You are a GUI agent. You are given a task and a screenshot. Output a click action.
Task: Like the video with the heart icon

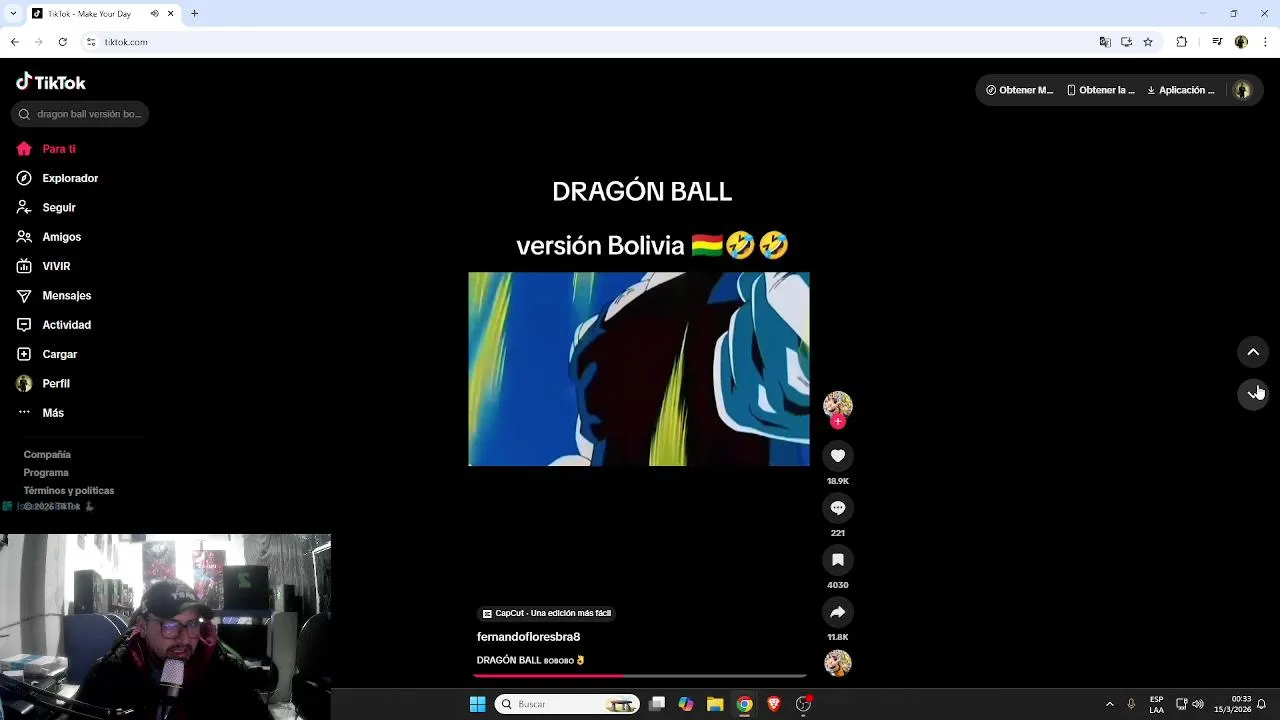click(x=838, y=456)
